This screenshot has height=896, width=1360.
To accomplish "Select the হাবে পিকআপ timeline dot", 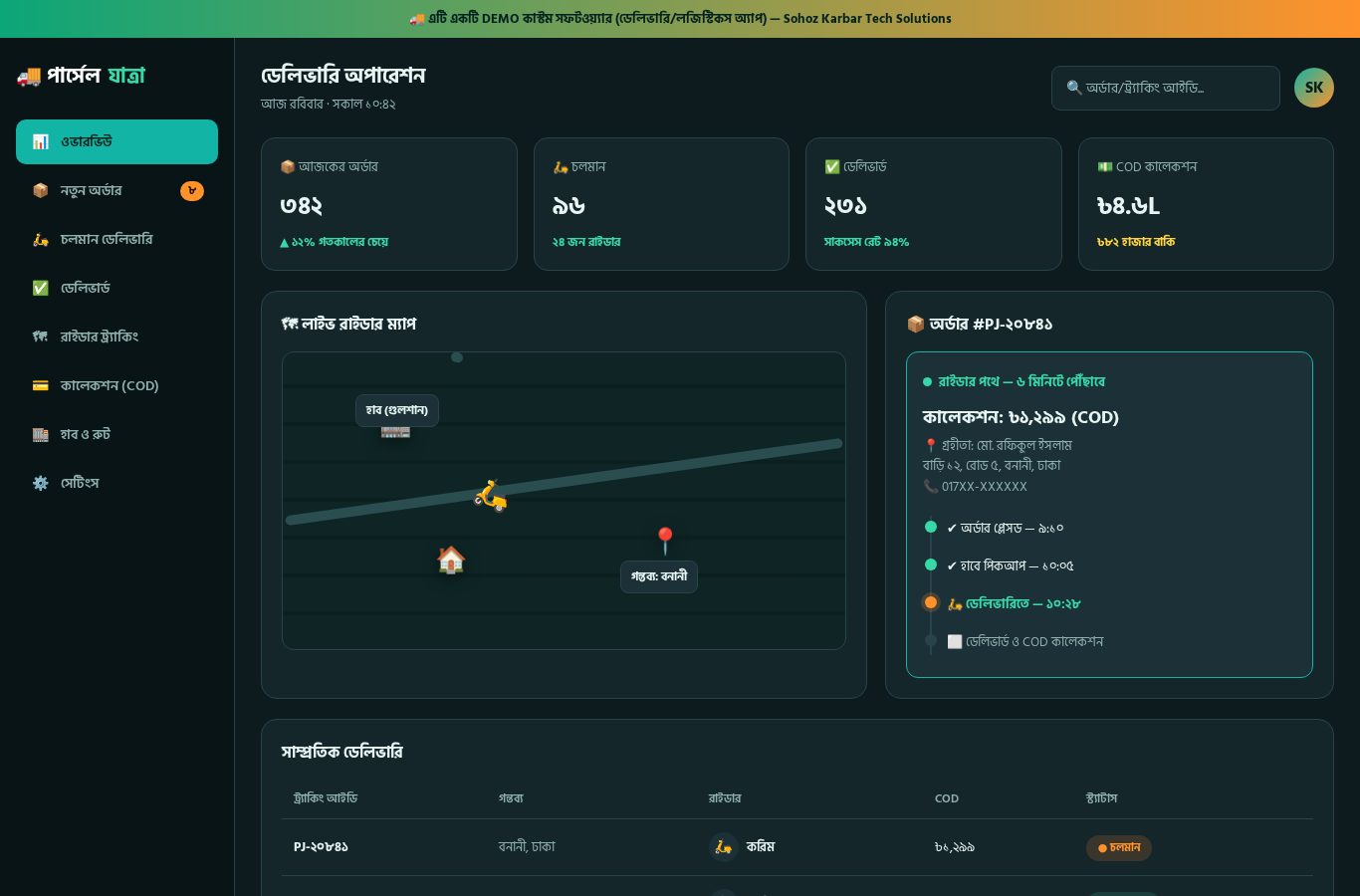I will tap(931, 564).
